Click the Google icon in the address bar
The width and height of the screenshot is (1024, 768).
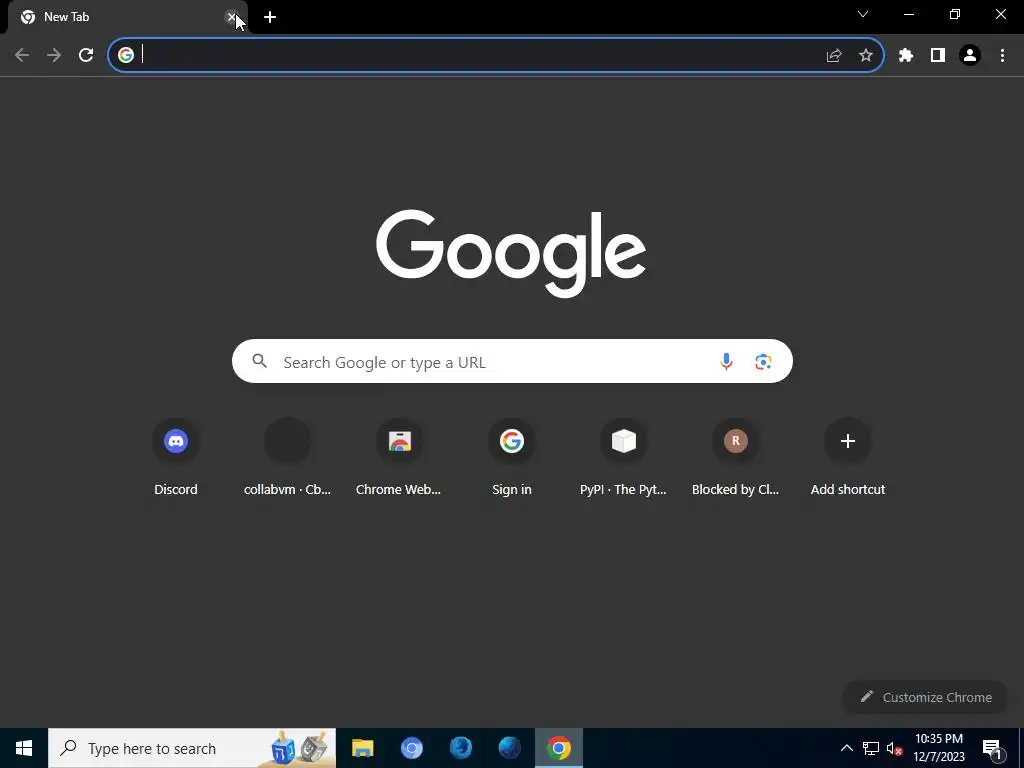click(126, 55)
